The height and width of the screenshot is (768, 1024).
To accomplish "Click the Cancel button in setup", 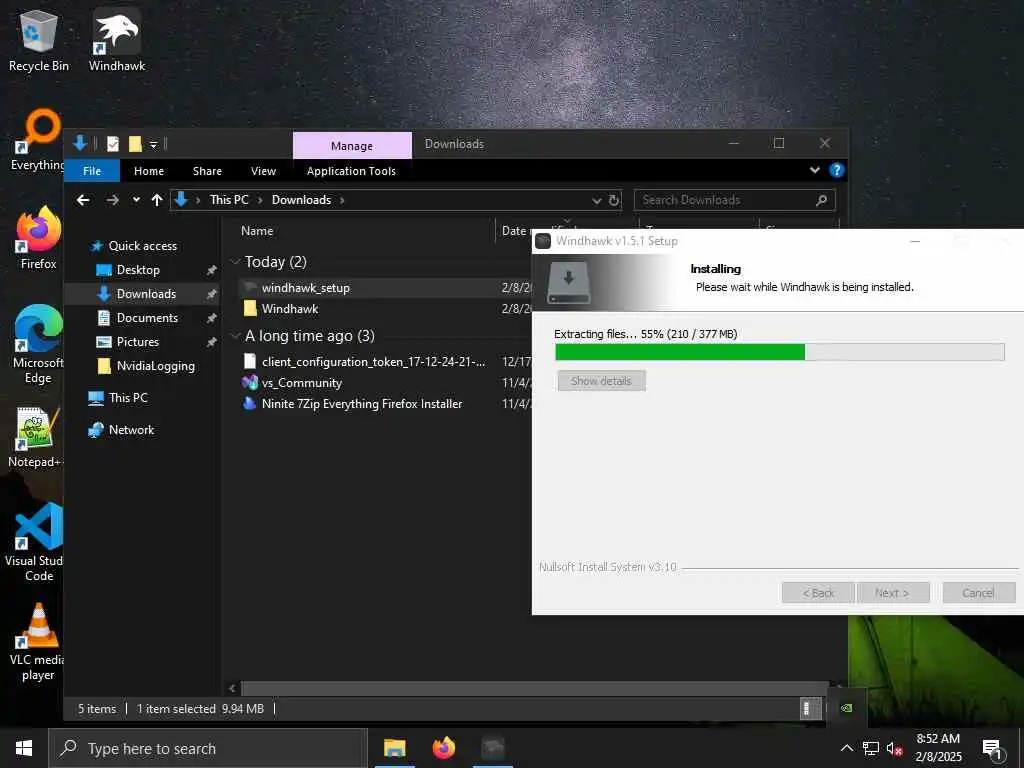I will click(x=978, y=593).
